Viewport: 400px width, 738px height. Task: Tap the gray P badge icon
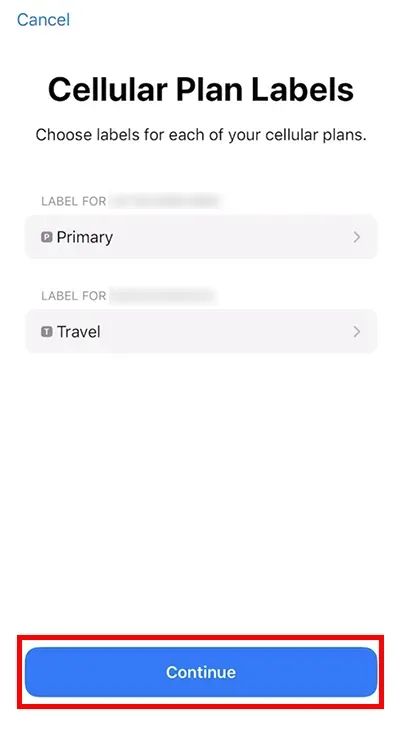(47, 237)
